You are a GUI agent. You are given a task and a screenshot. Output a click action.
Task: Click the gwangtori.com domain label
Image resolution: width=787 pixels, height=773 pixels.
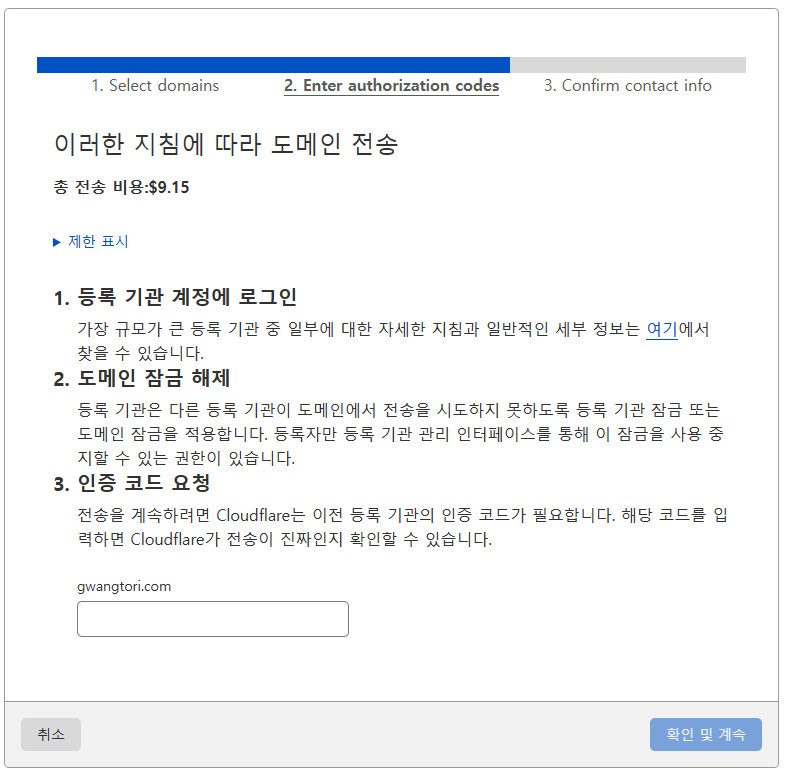click(124, 586)
